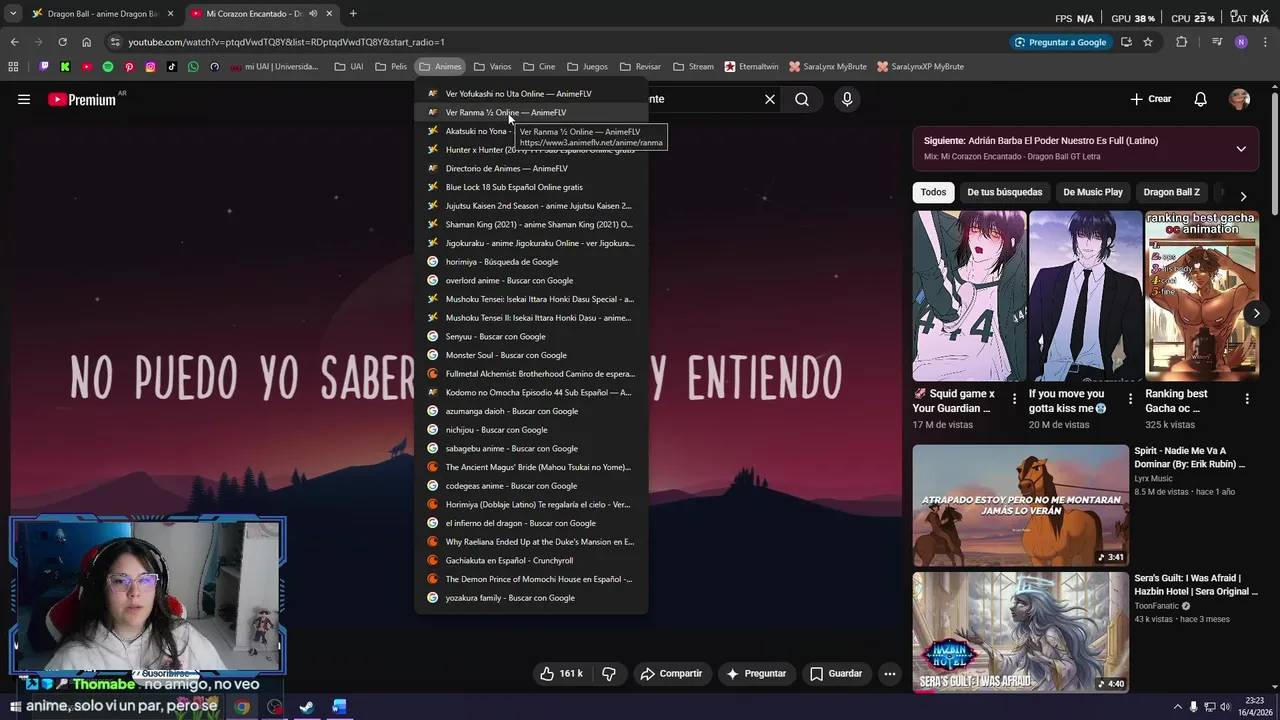Open the WhatsApp bookmark icon
The image size is (1280, 720).
(193, 67)
